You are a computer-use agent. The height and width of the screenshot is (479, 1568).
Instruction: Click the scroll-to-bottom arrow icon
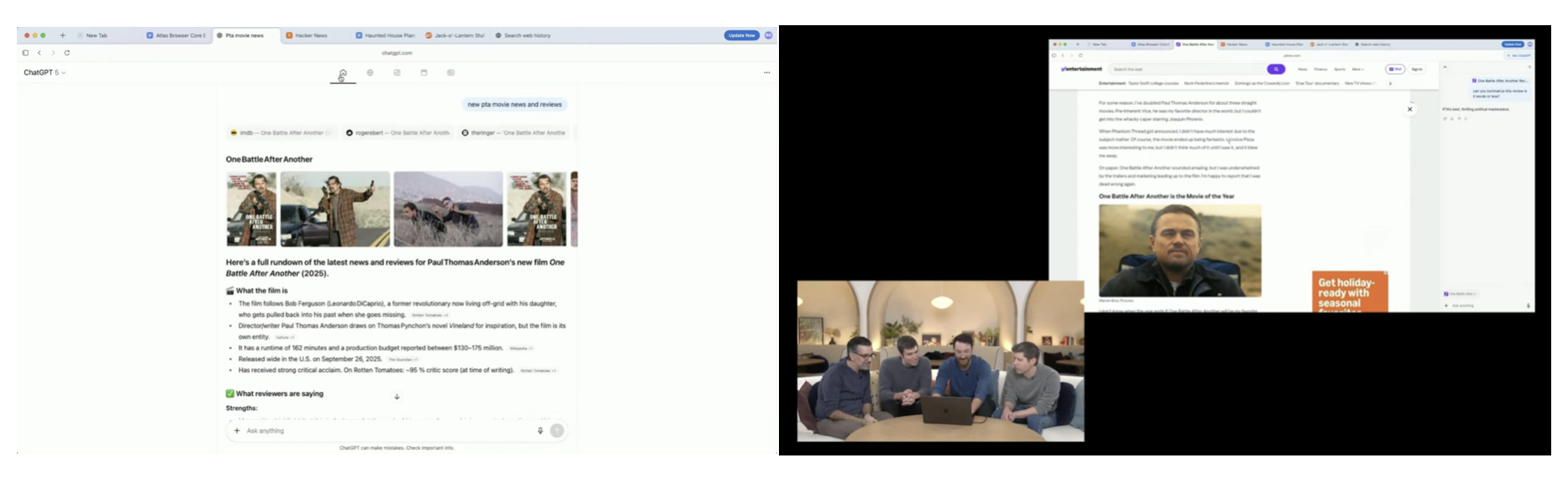(x=397, y=397)
